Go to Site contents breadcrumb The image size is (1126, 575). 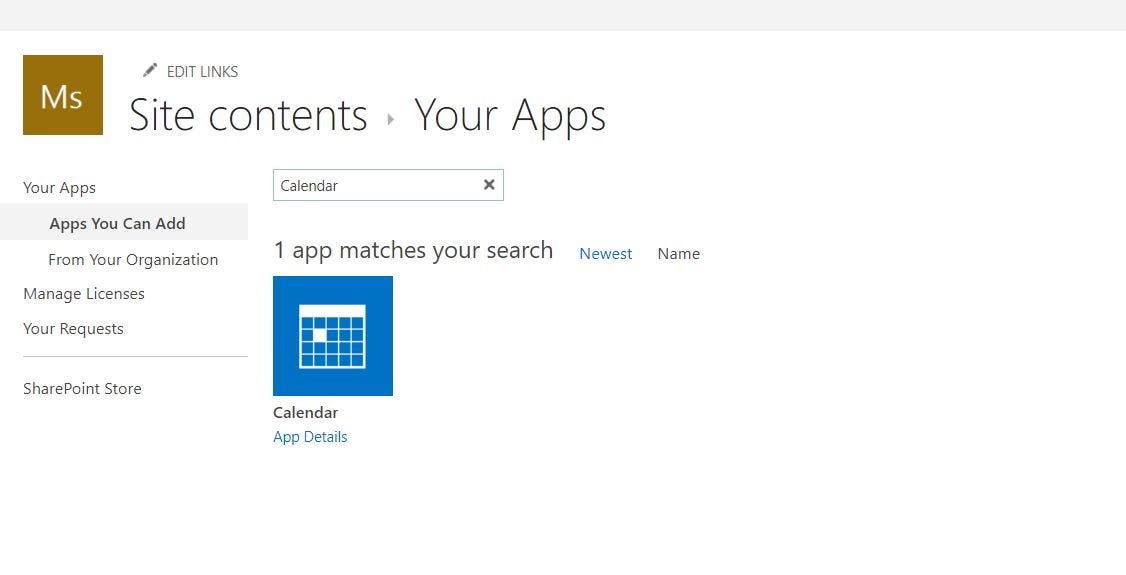(x=248, y=115)
